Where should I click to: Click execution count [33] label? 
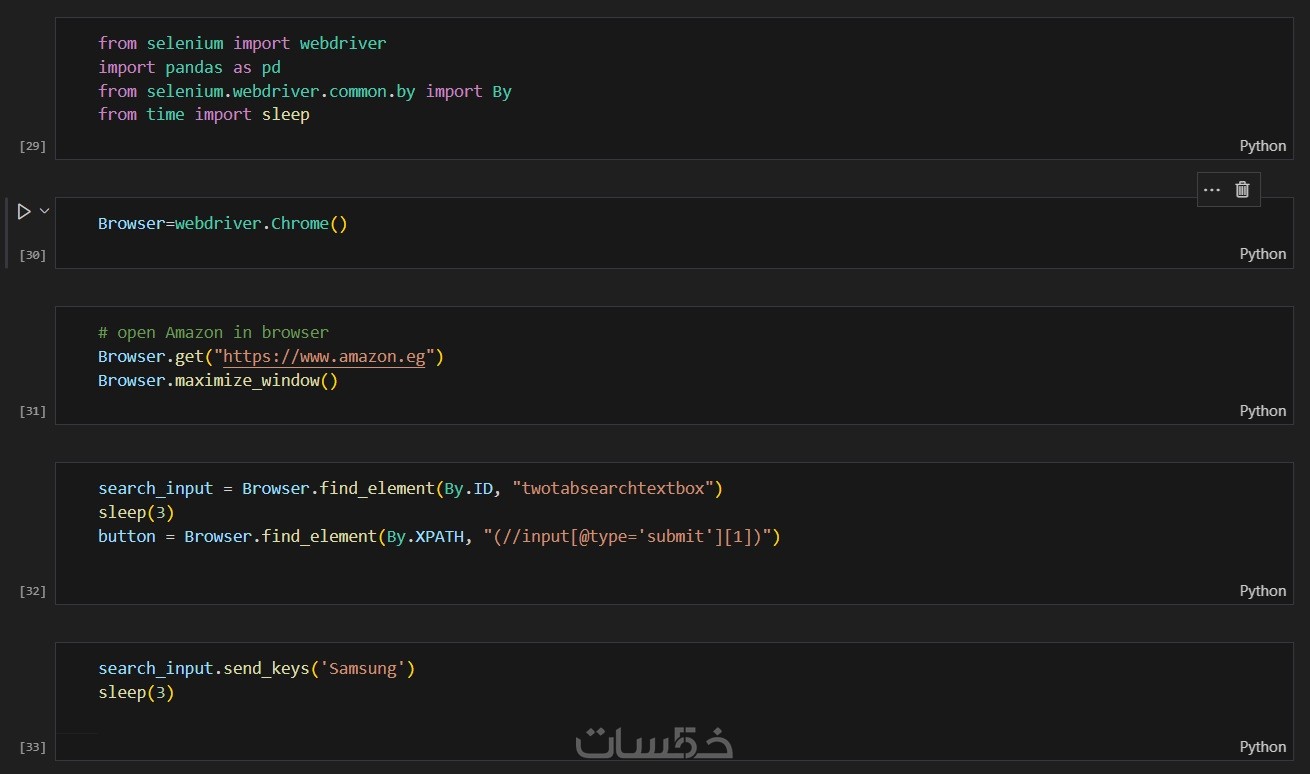pos(33,747)
